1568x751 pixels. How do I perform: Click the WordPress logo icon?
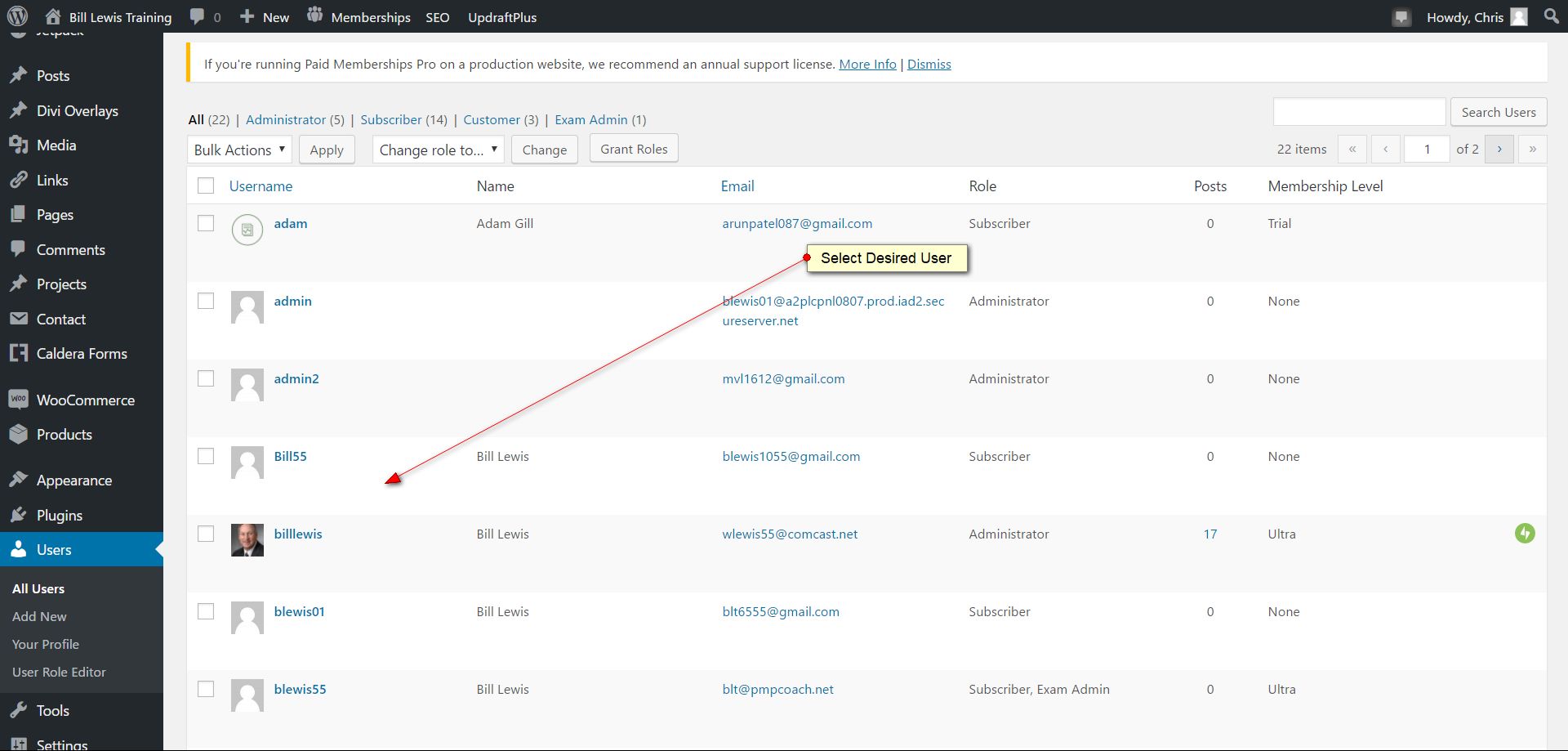(17, 16)
